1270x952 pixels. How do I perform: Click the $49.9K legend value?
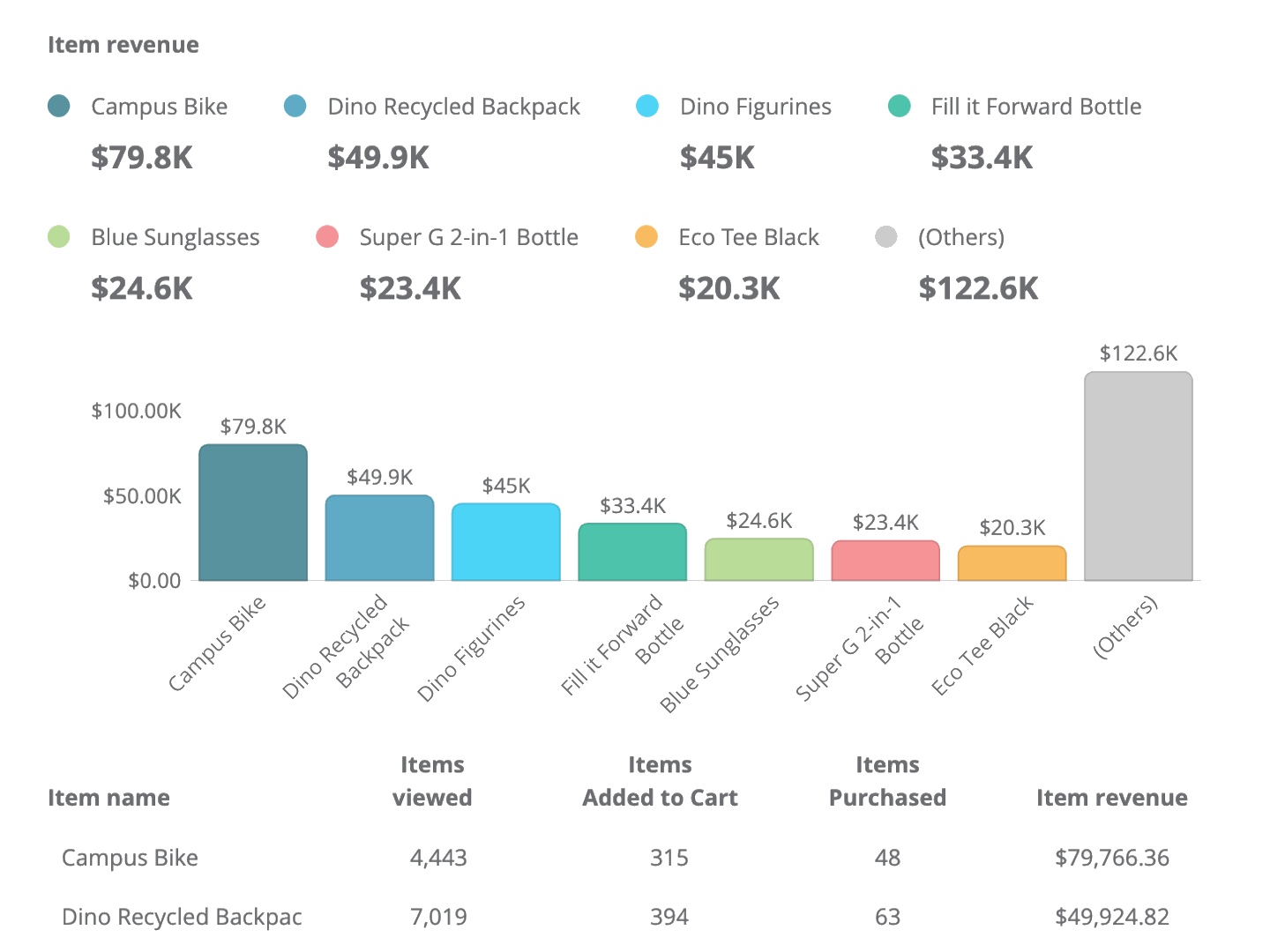378,158
